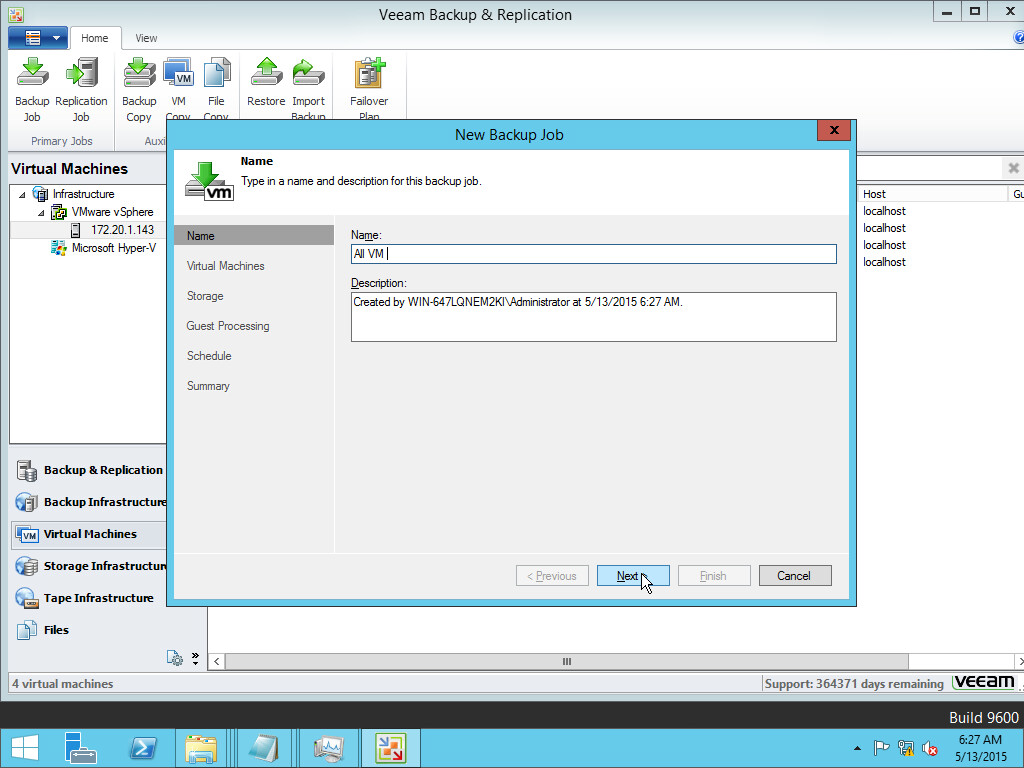
Task: Close the New Backup Job dialog
Action: tap(834, 130)
